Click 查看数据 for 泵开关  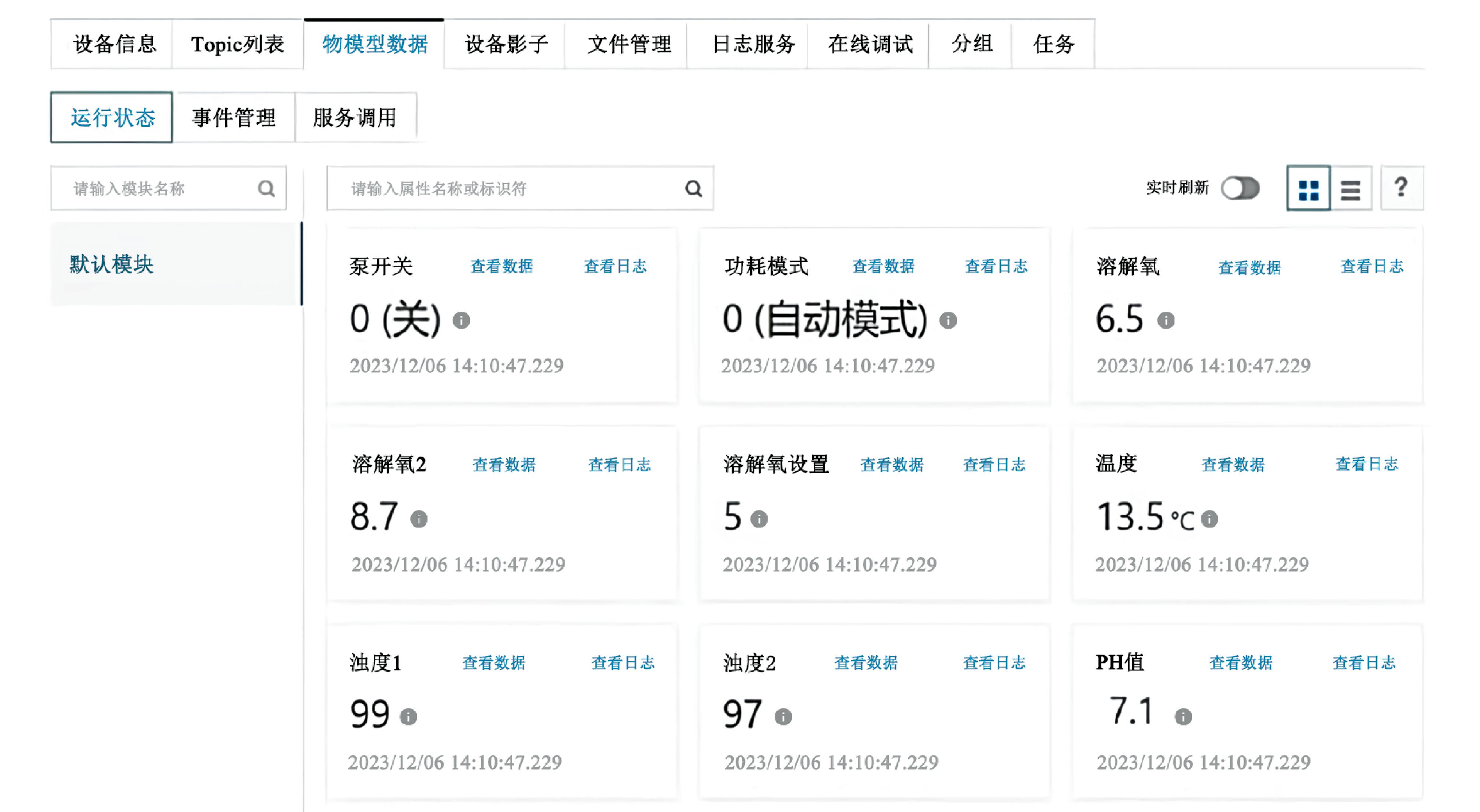502,266
